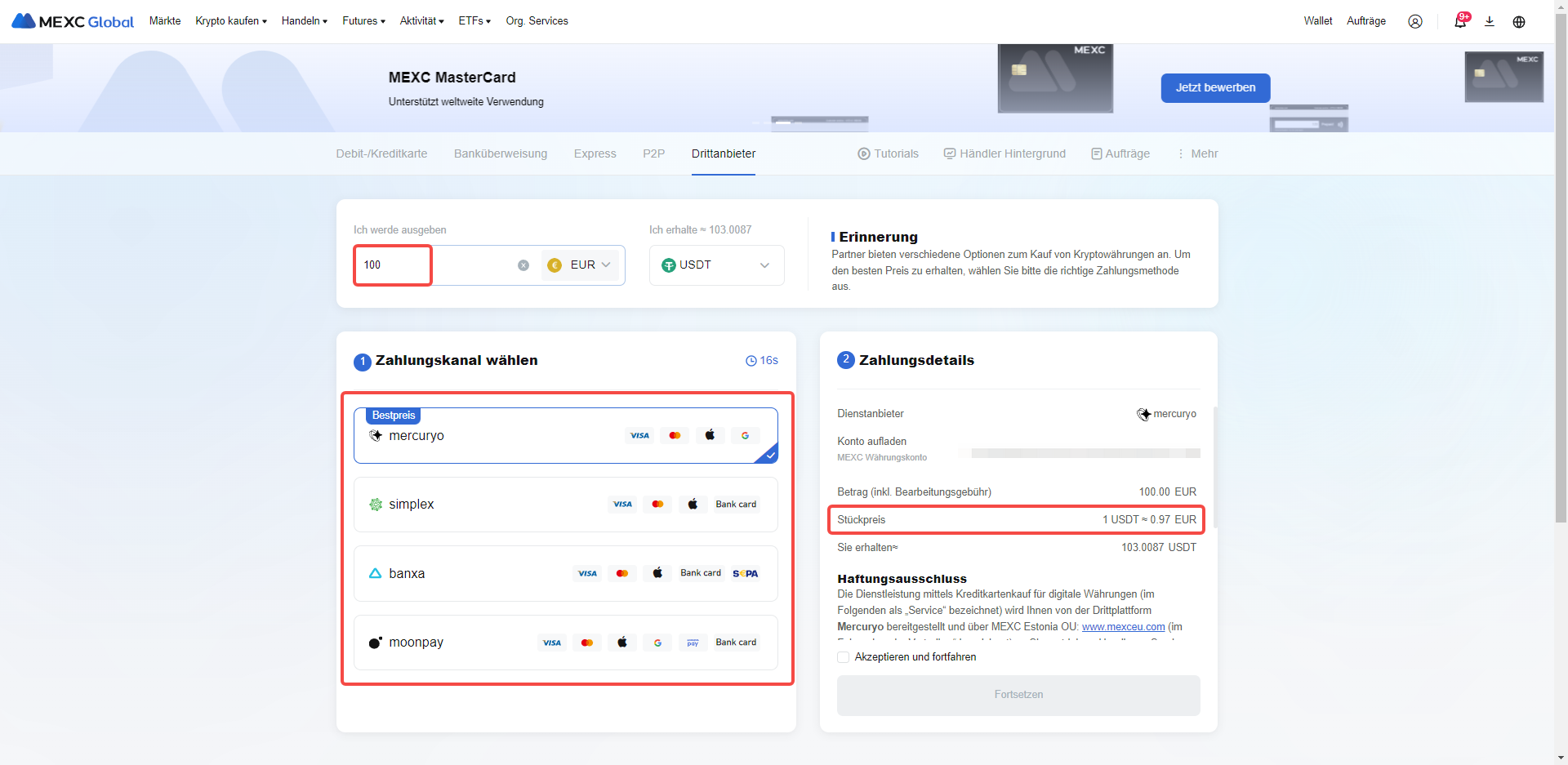Choose banxa as payment provider

(x=565, y=573)
